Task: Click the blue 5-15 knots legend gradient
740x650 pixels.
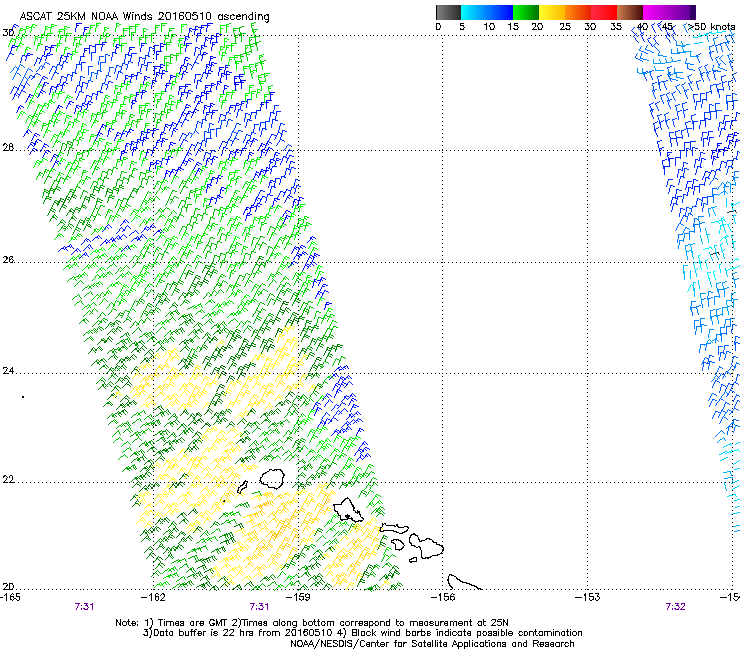Action: 487,12
